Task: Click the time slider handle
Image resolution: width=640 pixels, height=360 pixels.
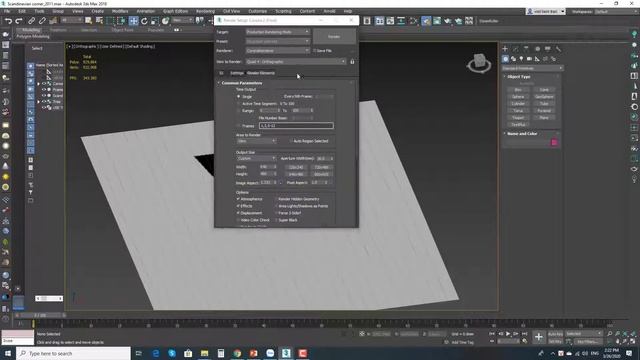Action: pos(40,316)
